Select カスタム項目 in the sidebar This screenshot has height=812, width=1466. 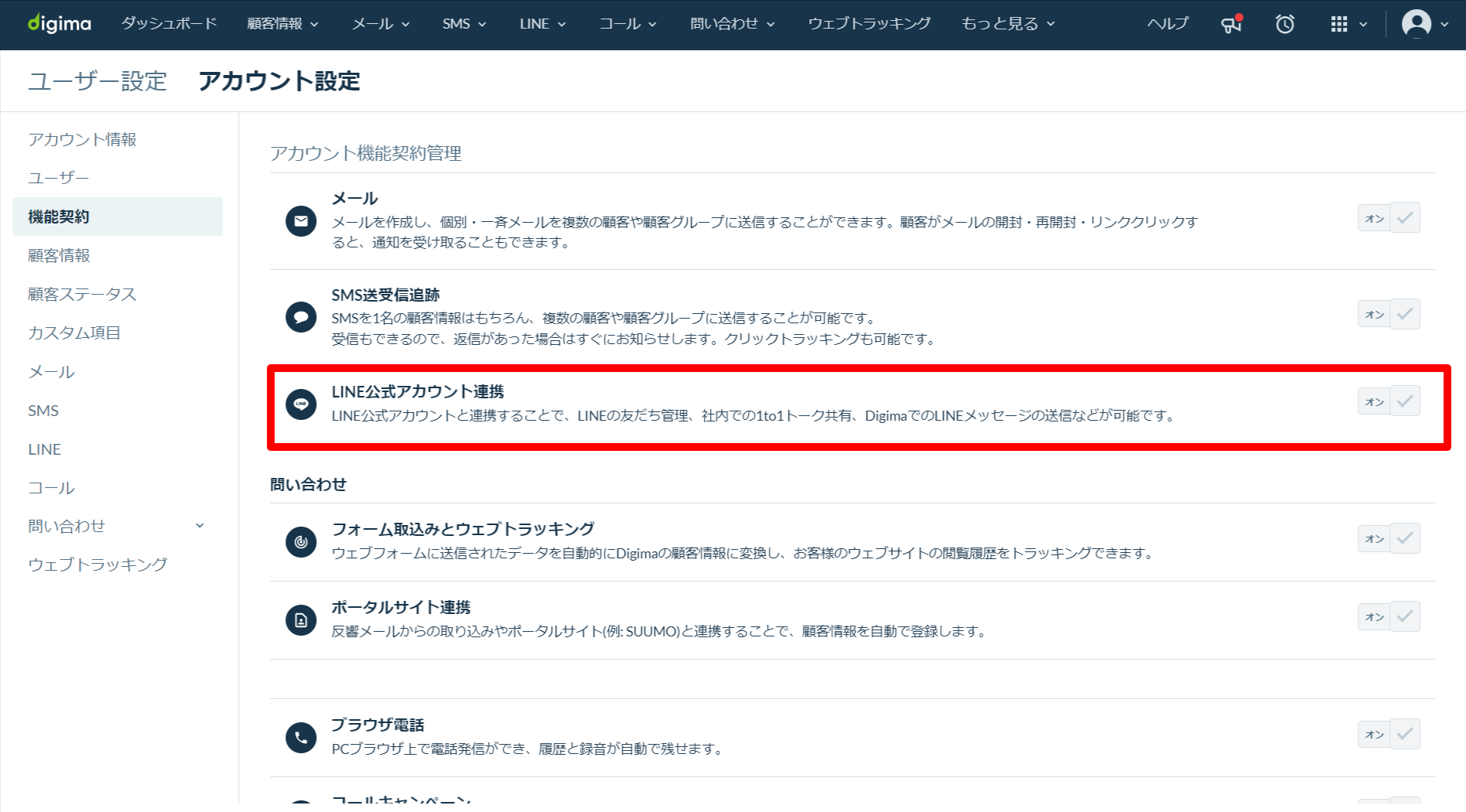pos(74,333)
